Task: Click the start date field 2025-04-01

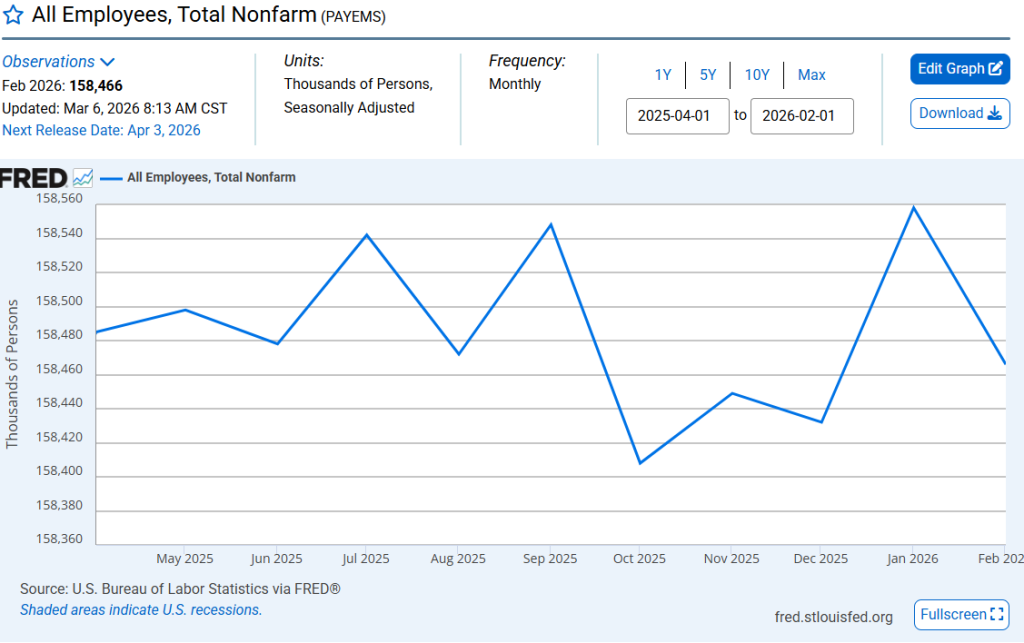Action: click(677, 116)
